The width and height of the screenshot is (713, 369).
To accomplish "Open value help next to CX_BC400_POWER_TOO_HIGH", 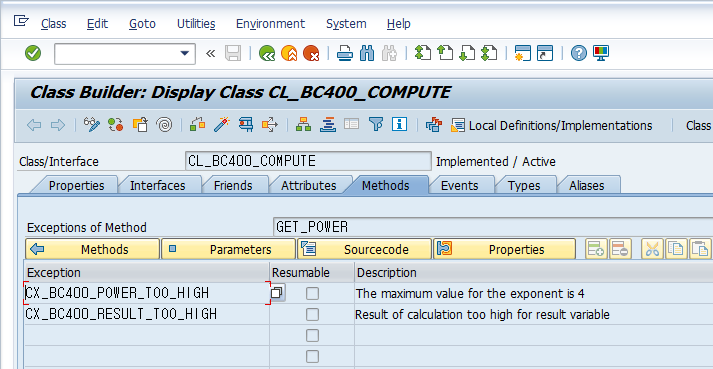I will coord(277,293).
